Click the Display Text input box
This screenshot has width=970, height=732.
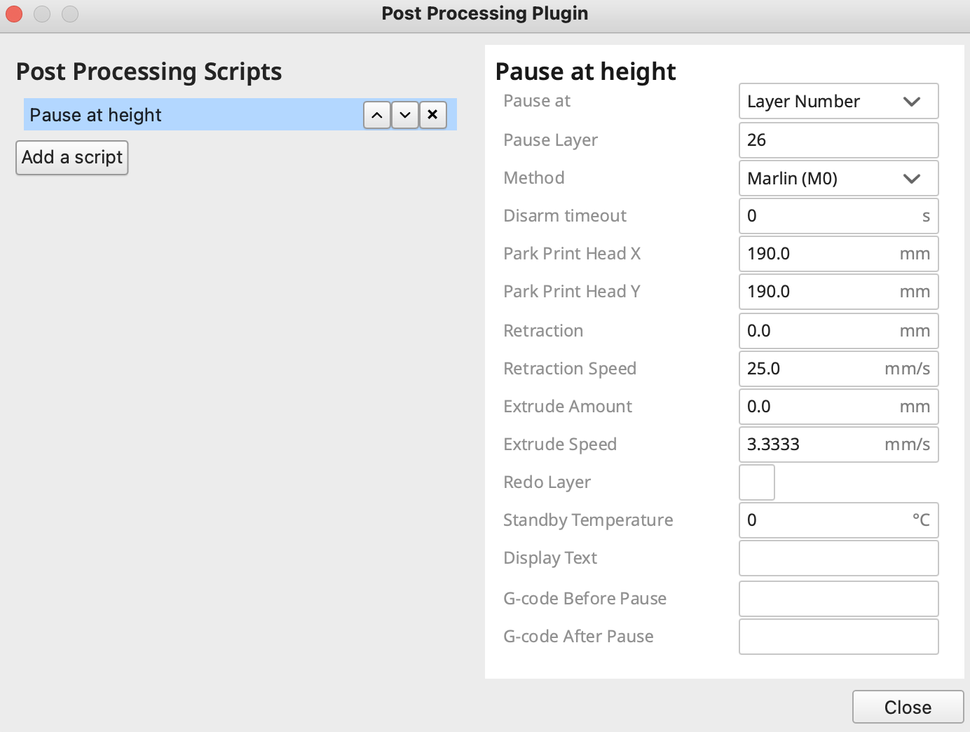pyautogui.click(x=838, y=558)
